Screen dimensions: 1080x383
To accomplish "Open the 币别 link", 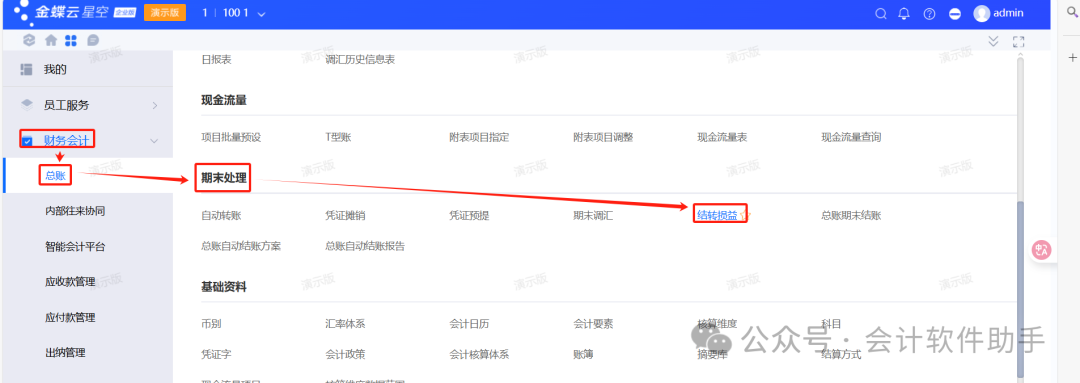I will (211, 324).
